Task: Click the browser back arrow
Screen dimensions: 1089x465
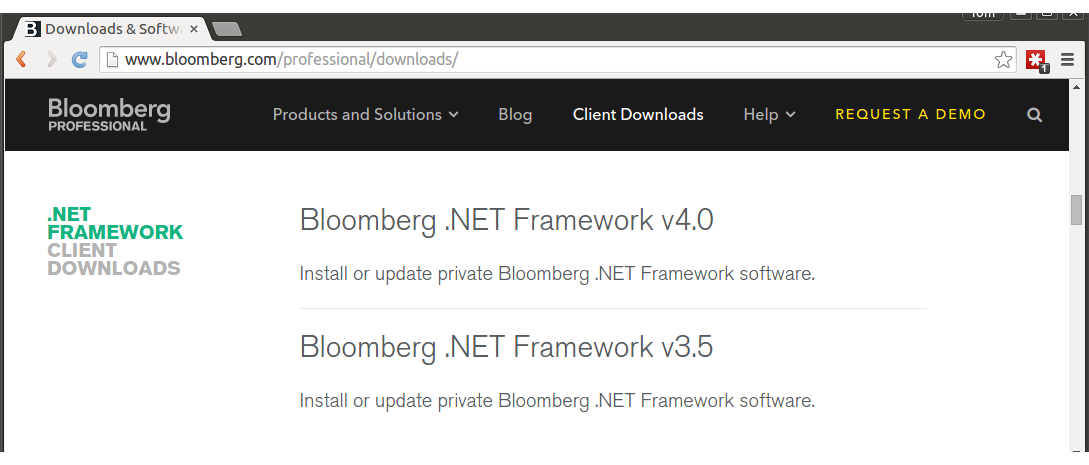Action: click(x=20, y=60)
